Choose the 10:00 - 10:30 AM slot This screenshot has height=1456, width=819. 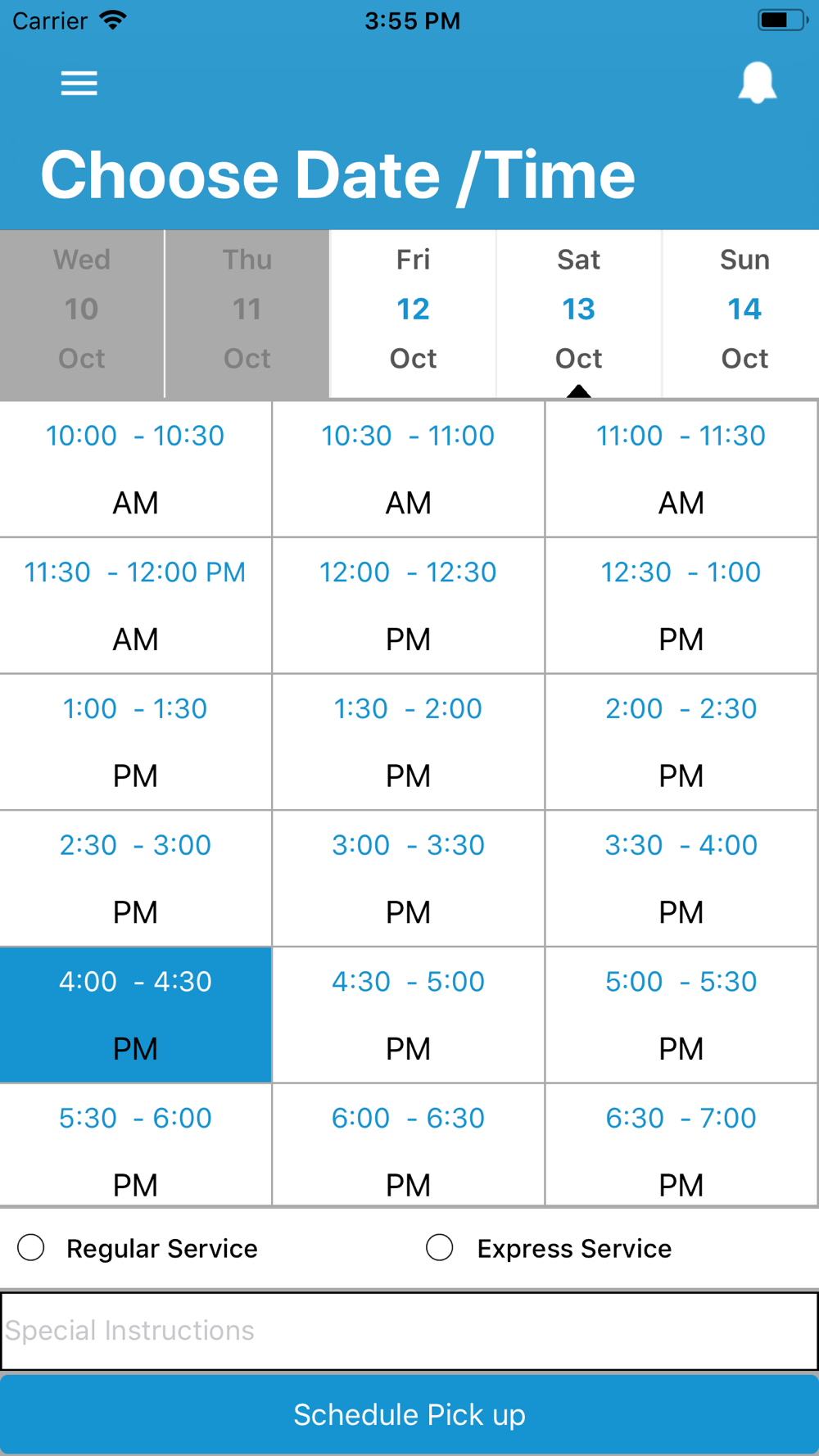point(135,469)
